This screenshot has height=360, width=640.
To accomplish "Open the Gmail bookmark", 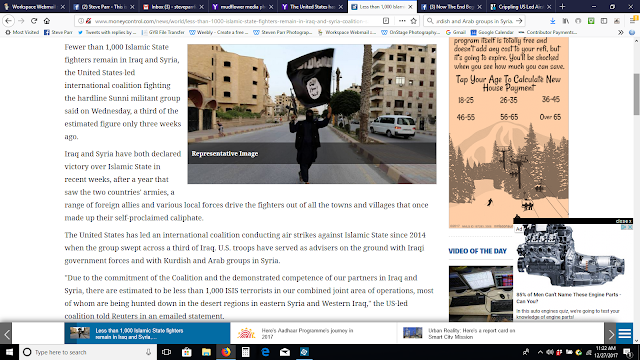I will pos(456,32).
